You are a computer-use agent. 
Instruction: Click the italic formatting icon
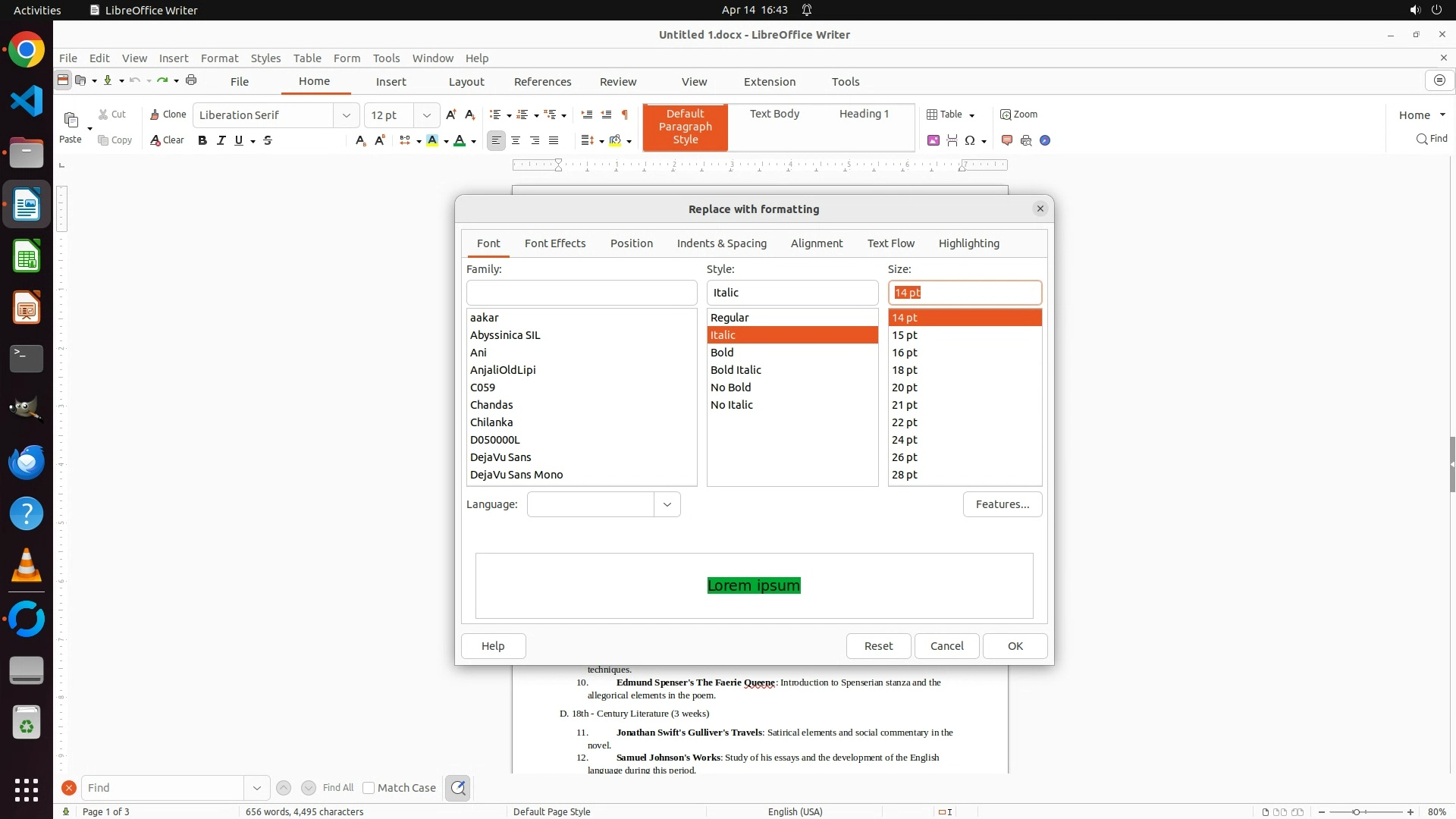(221, 140)
